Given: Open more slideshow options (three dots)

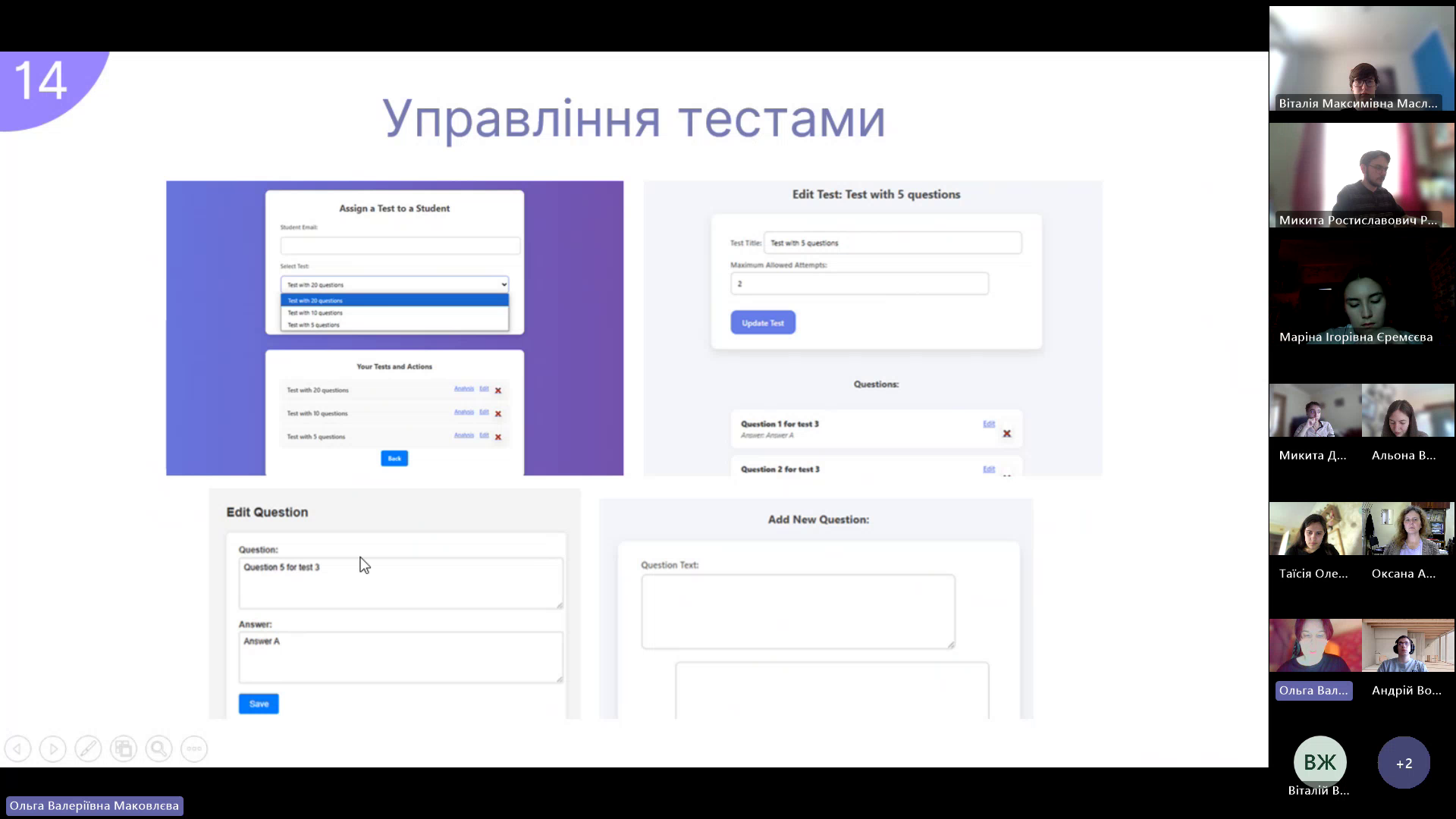Looking at the screenshot, I should (194, 749).
